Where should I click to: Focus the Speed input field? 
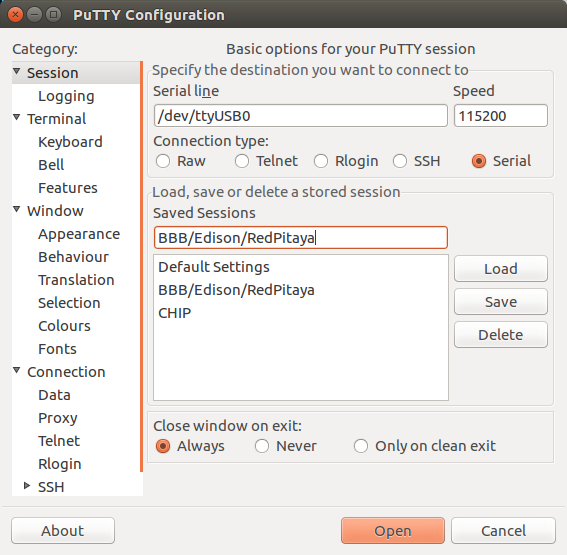click(501, 116)
